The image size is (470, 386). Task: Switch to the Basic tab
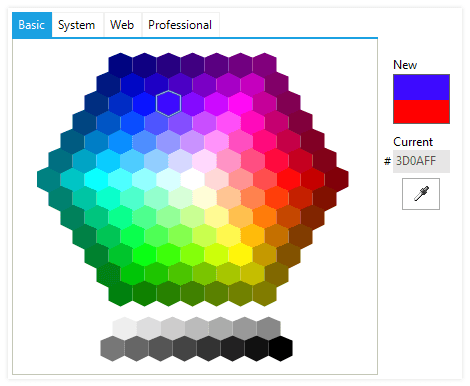point(32,25)
